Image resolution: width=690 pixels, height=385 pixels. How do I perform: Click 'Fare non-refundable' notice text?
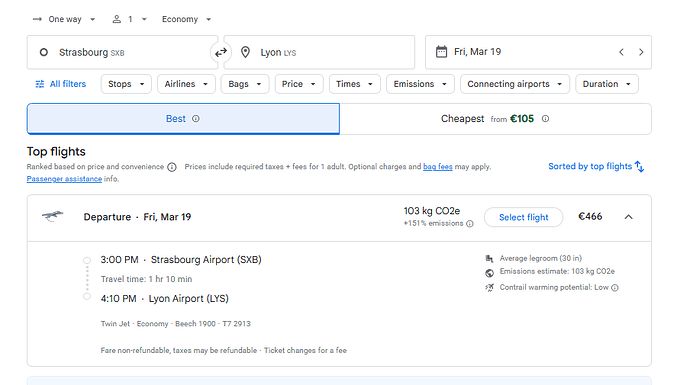[224, 351]
